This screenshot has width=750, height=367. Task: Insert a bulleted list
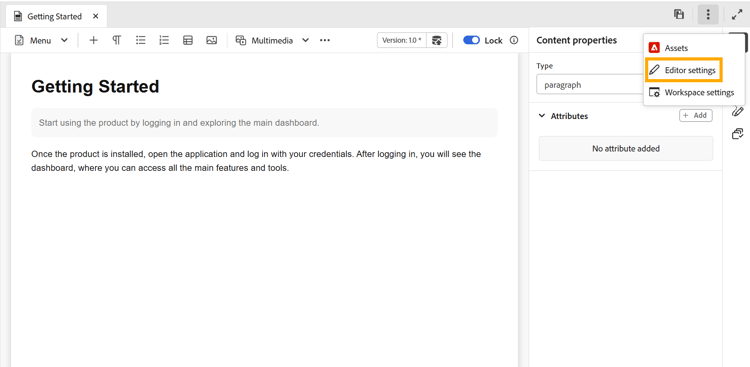click(x=140, y=40)
